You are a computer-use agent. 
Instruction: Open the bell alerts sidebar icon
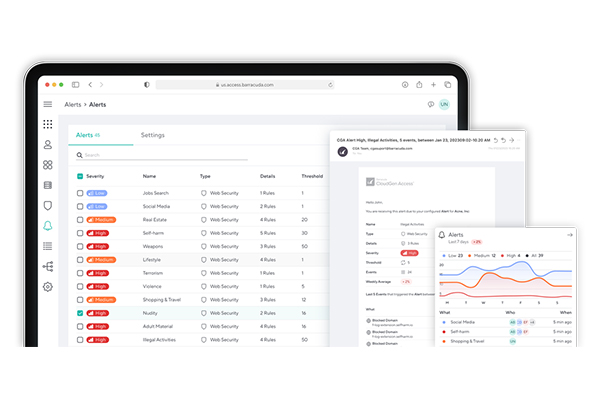point(48,226)
